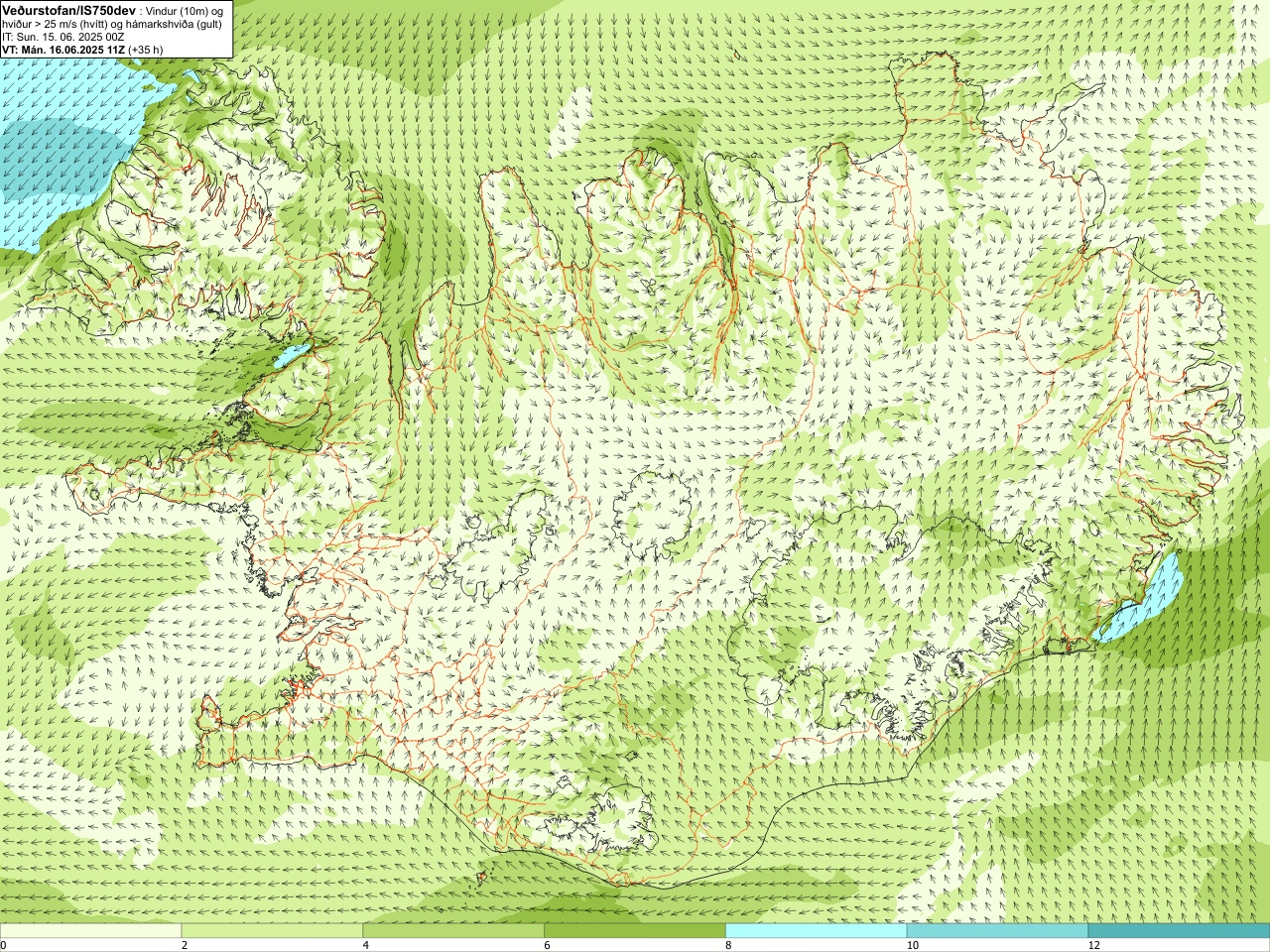The width and height of the screenshot is (1270, 952).
Task: Click the 4–6 green legend band
Action: pyautogui.click(x=453, y=931)
